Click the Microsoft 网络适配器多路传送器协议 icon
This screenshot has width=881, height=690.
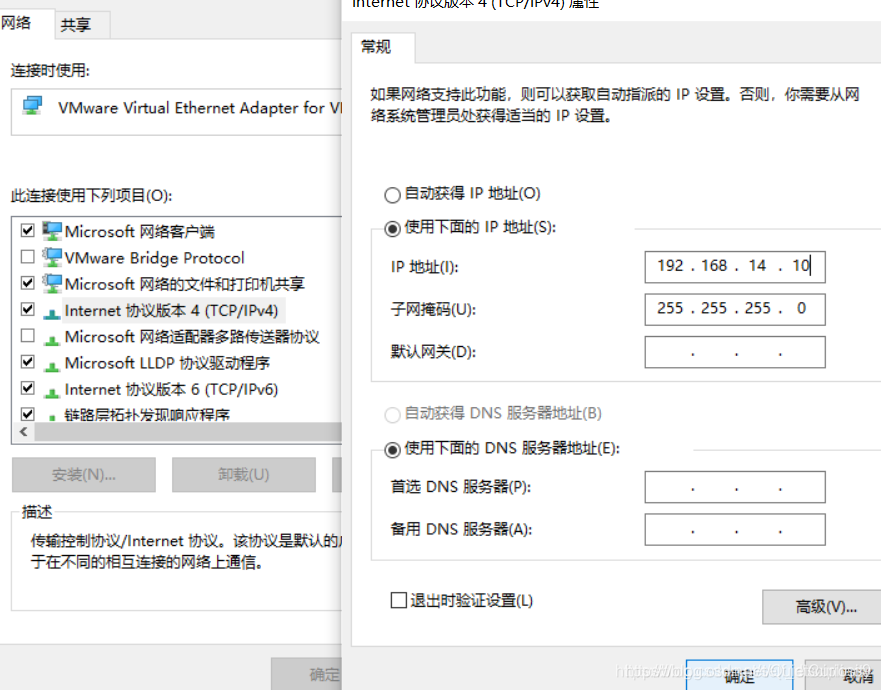point(52,340)
